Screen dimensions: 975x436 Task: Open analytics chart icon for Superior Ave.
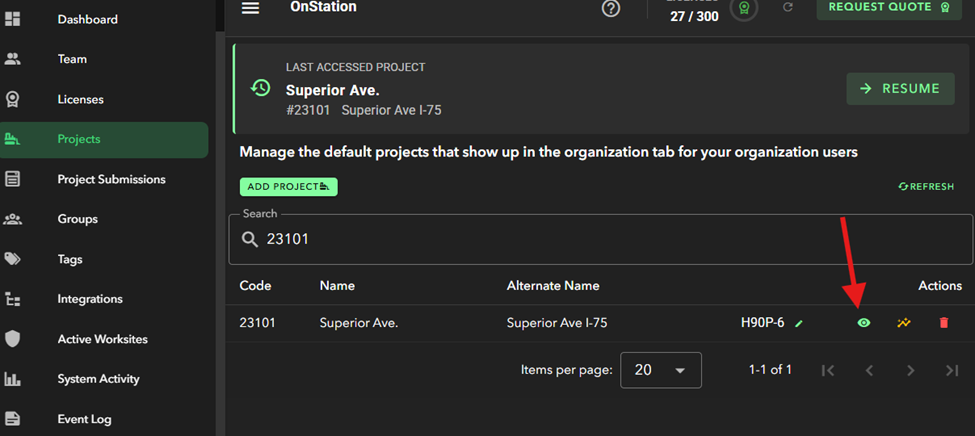tap(904, 323)
